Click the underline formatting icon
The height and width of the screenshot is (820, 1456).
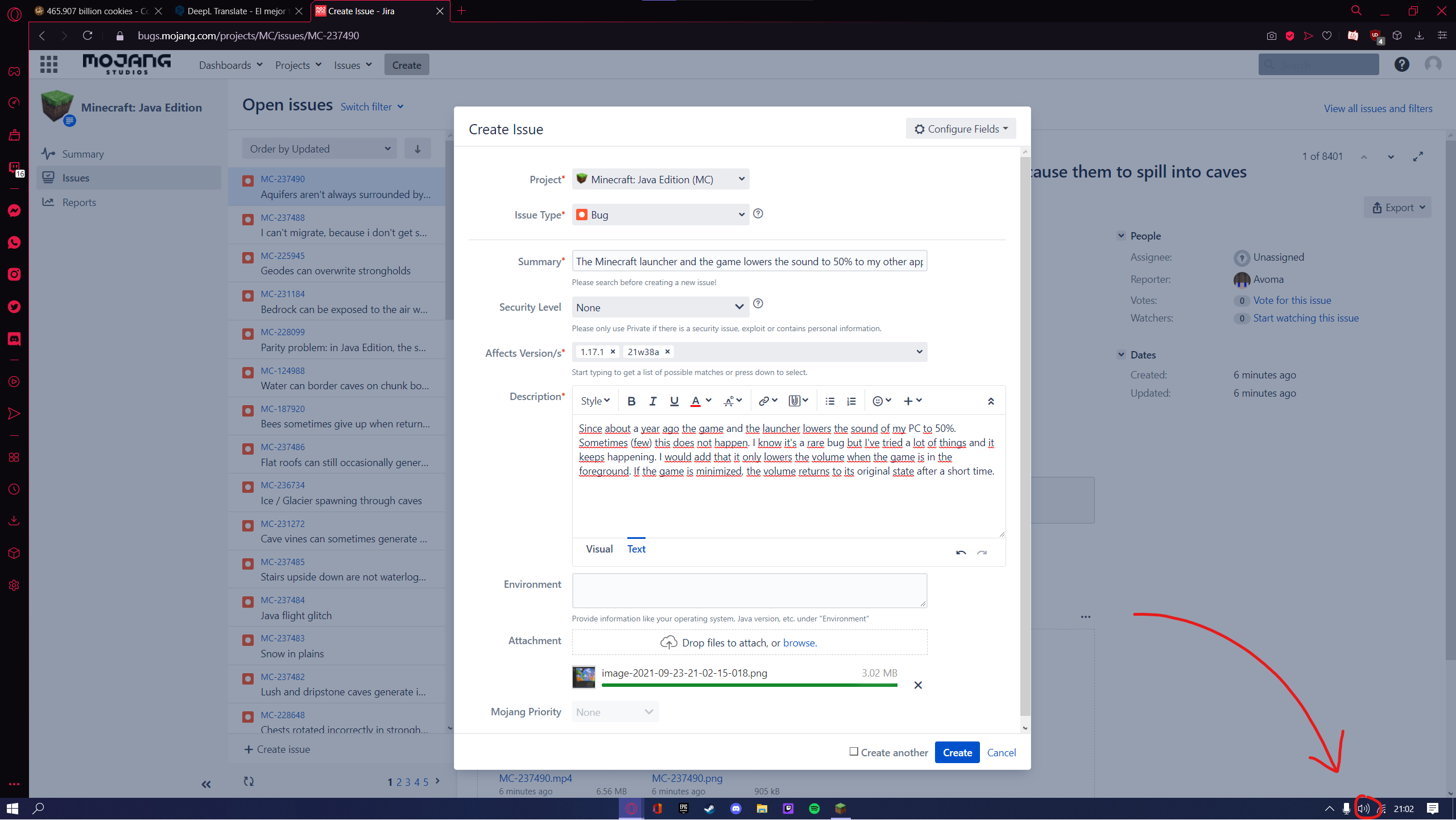click(x=674, y=401)
